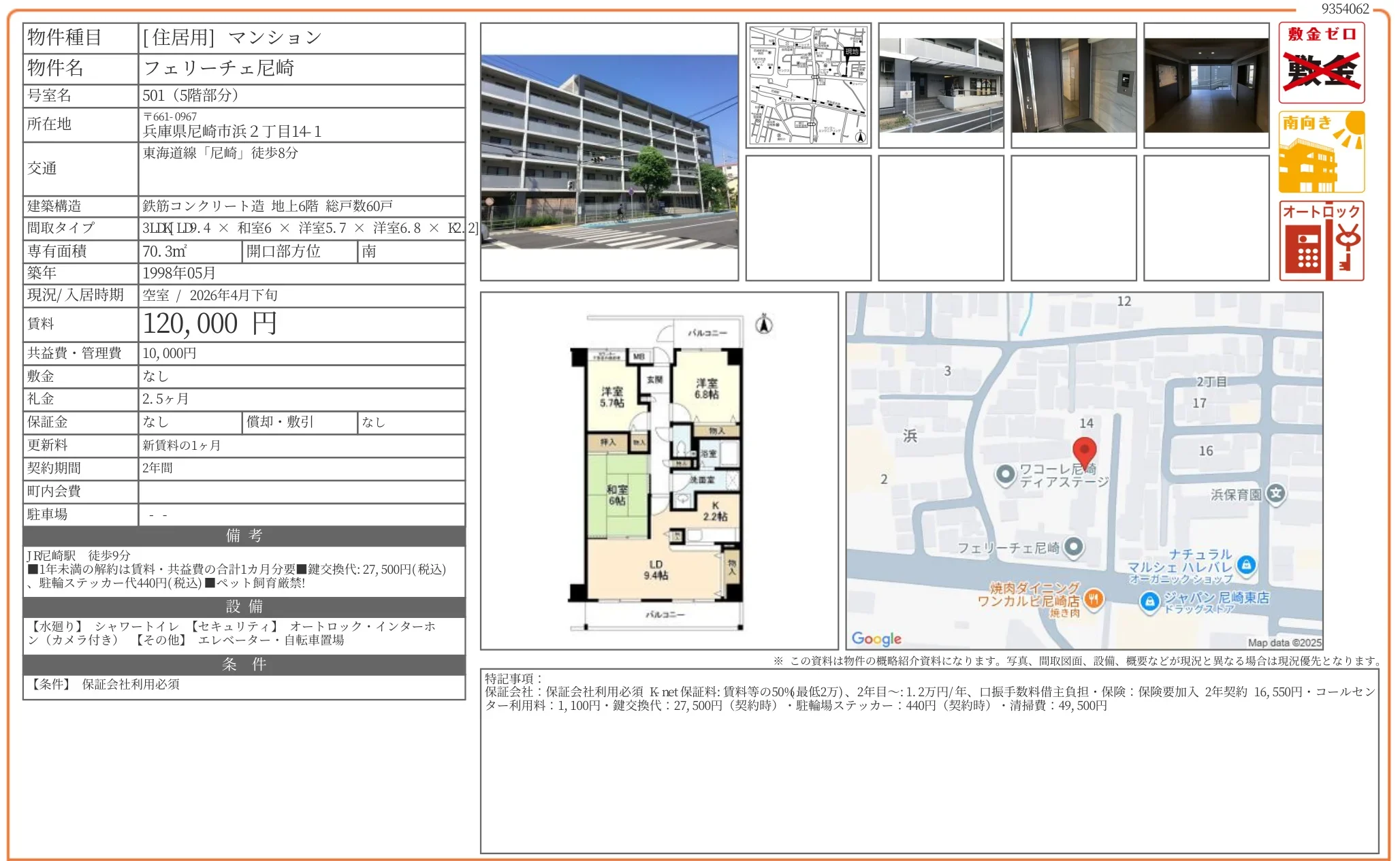Click the Google logo on map
The image size is (1400, 861).
pyautogui.click(x=876, y=638)
